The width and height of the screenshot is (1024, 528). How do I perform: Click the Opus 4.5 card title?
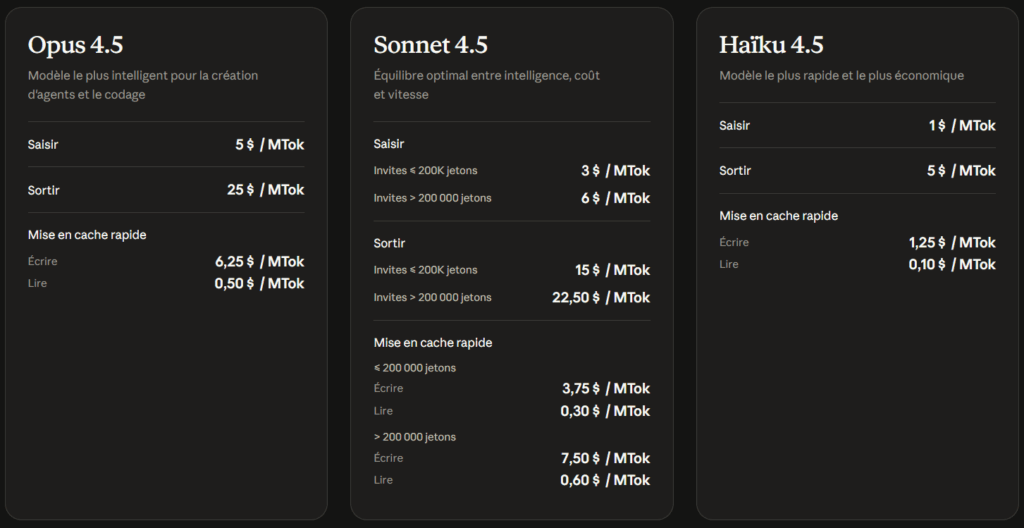point(75,45)
